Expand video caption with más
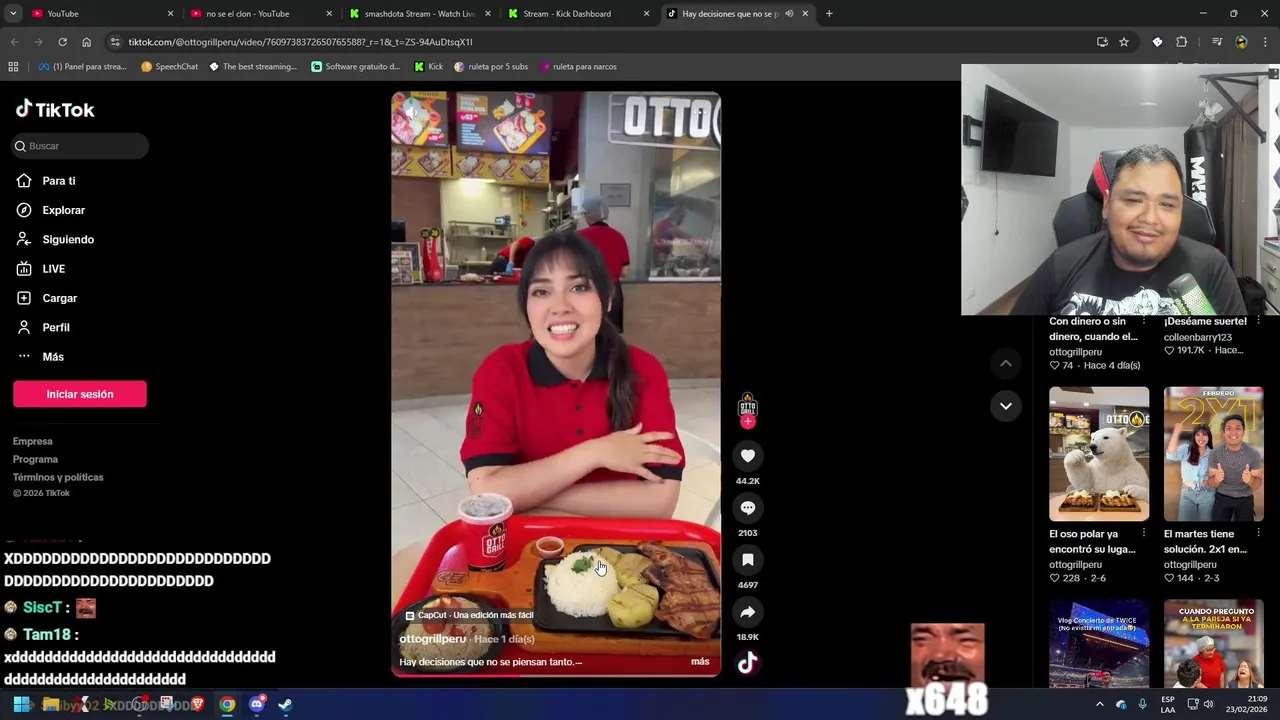 click(x=700, y=661)
